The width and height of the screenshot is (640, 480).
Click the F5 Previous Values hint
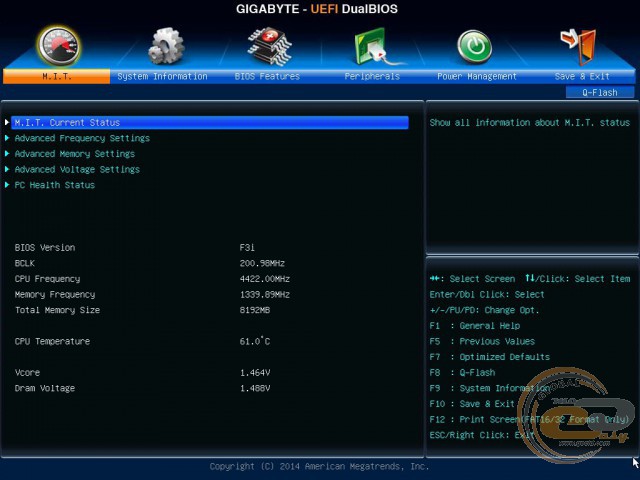[482, 341]
